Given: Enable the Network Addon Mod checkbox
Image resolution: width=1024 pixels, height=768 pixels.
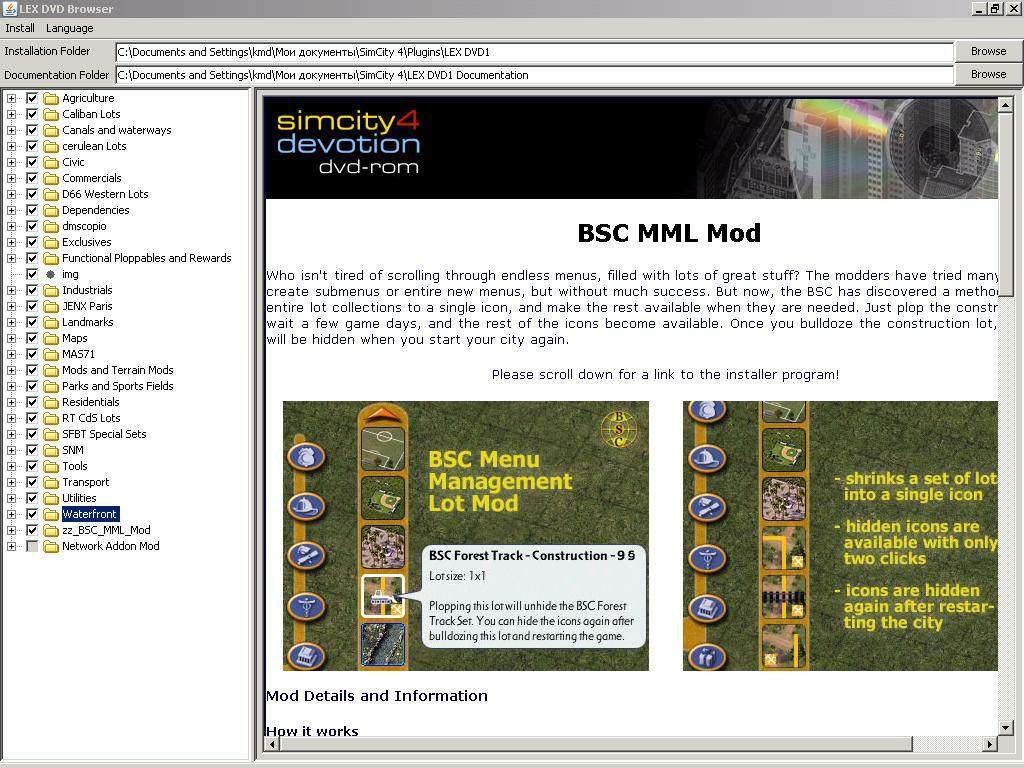Looking at the screenshot, I should (x=32, y=546).
